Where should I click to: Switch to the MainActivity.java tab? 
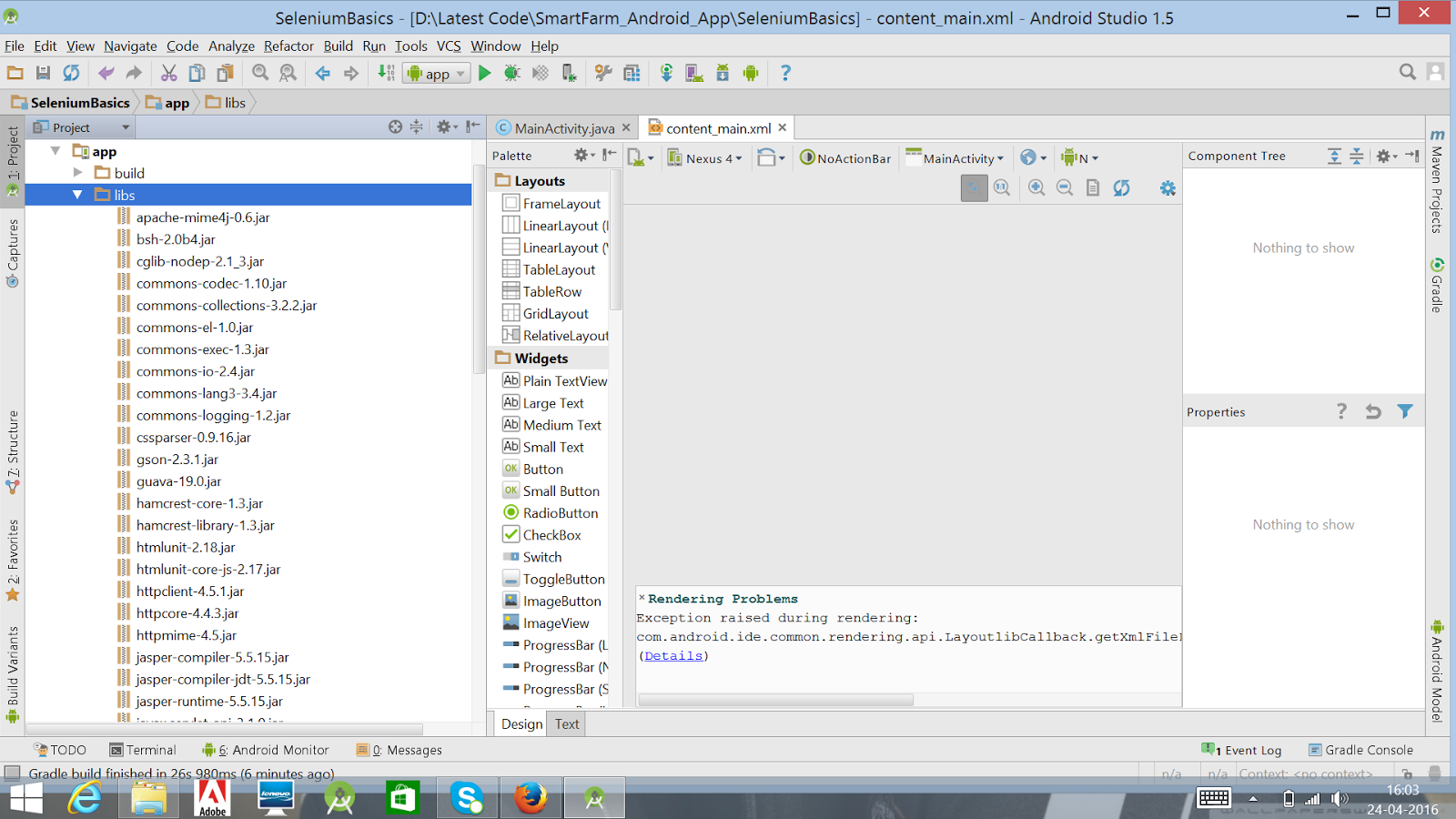[564, 128]
